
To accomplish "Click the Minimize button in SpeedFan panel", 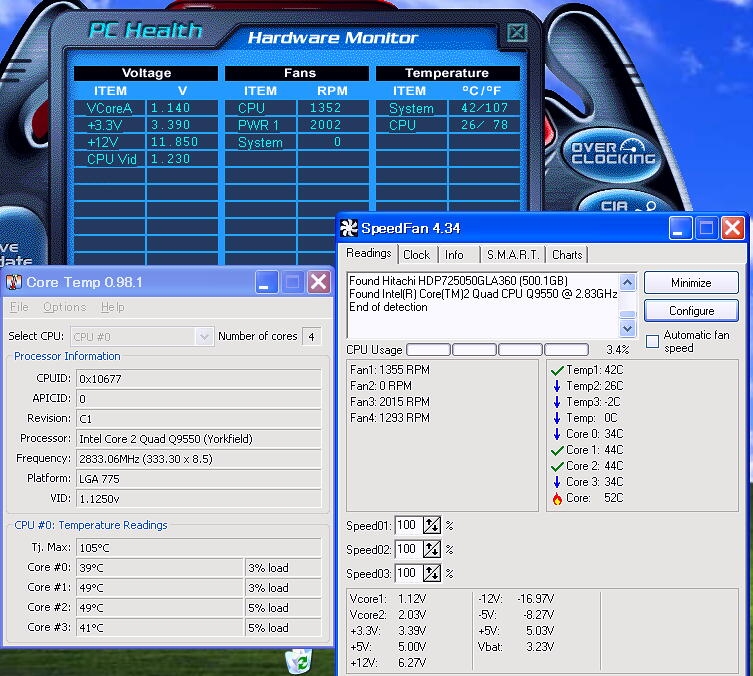I will [x=691, y=283].
